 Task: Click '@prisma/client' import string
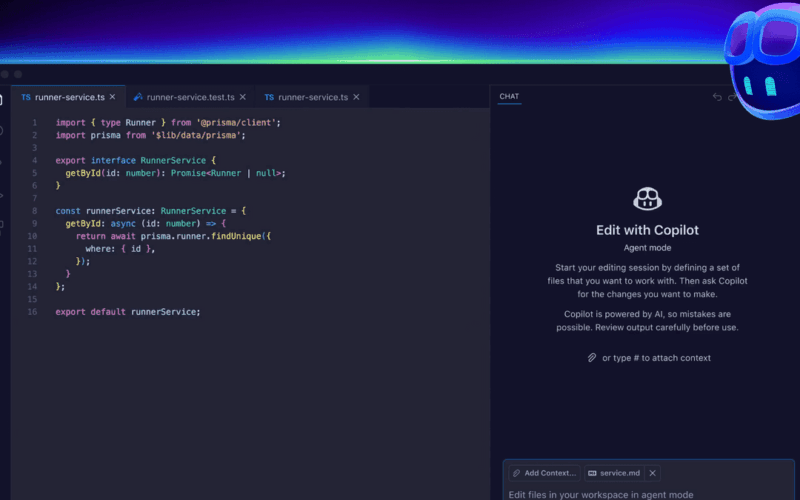pyautogui.click(x=236, y=122)
